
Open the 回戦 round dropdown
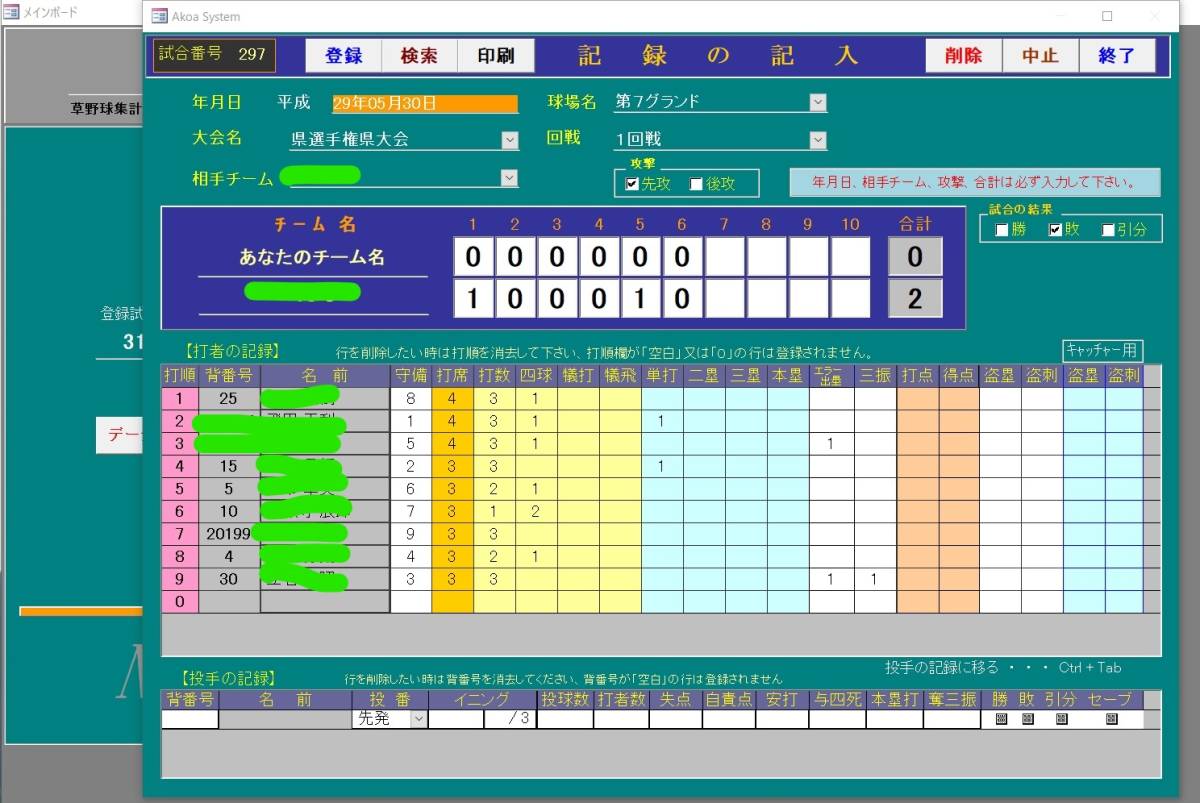818,140
